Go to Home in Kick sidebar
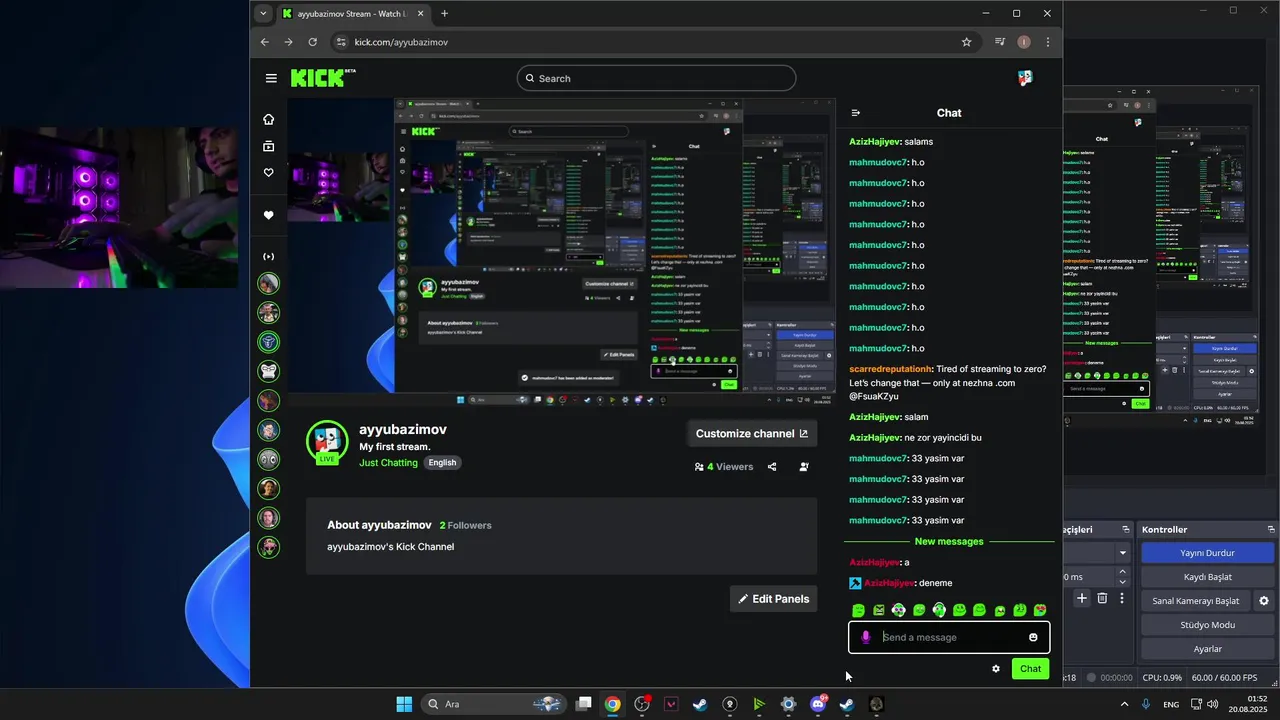Image resolution: width=1280 pixels, height=720 pixels. pos(268,119)
